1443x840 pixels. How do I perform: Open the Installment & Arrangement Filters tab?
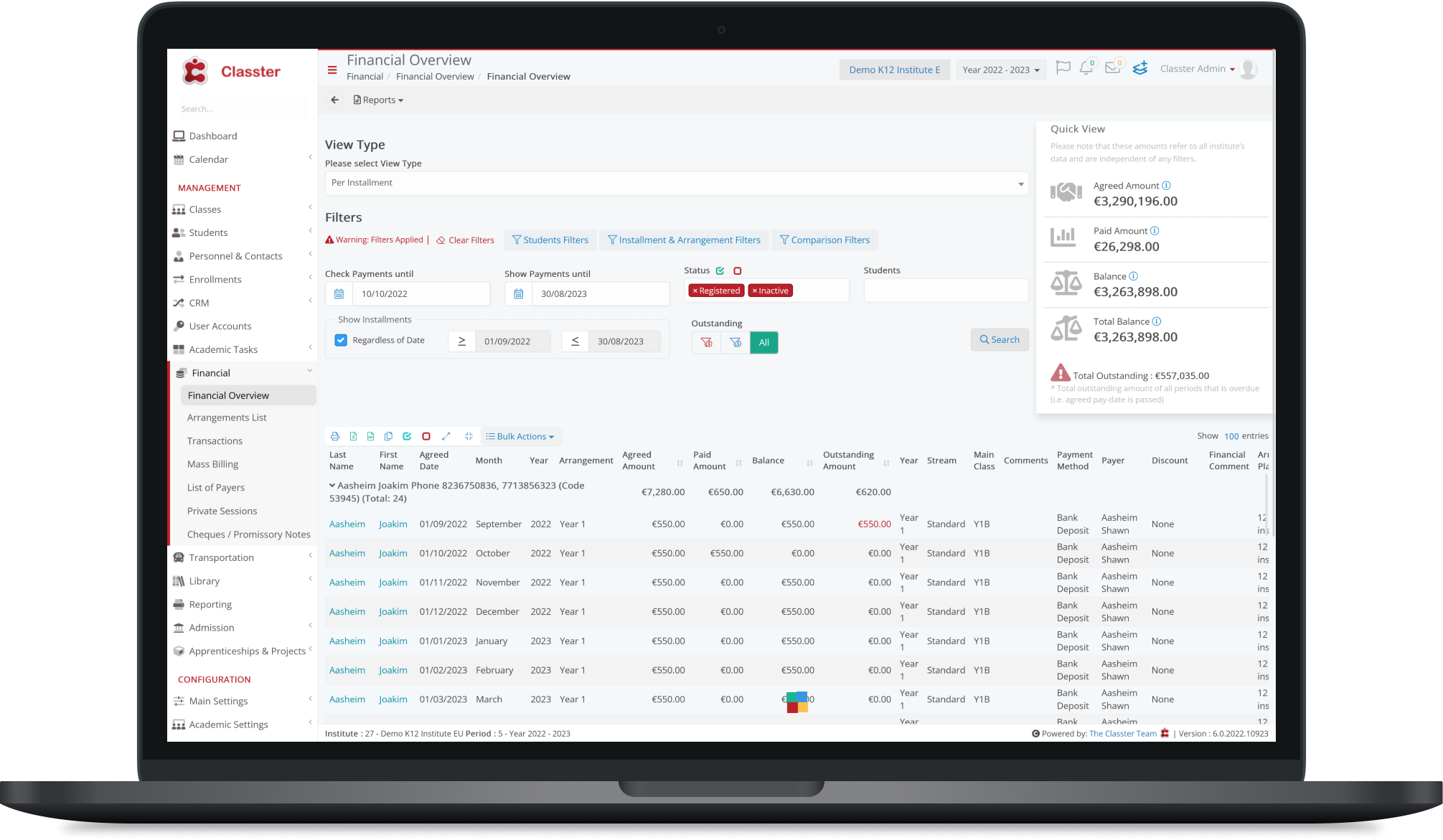pos(684,240)
